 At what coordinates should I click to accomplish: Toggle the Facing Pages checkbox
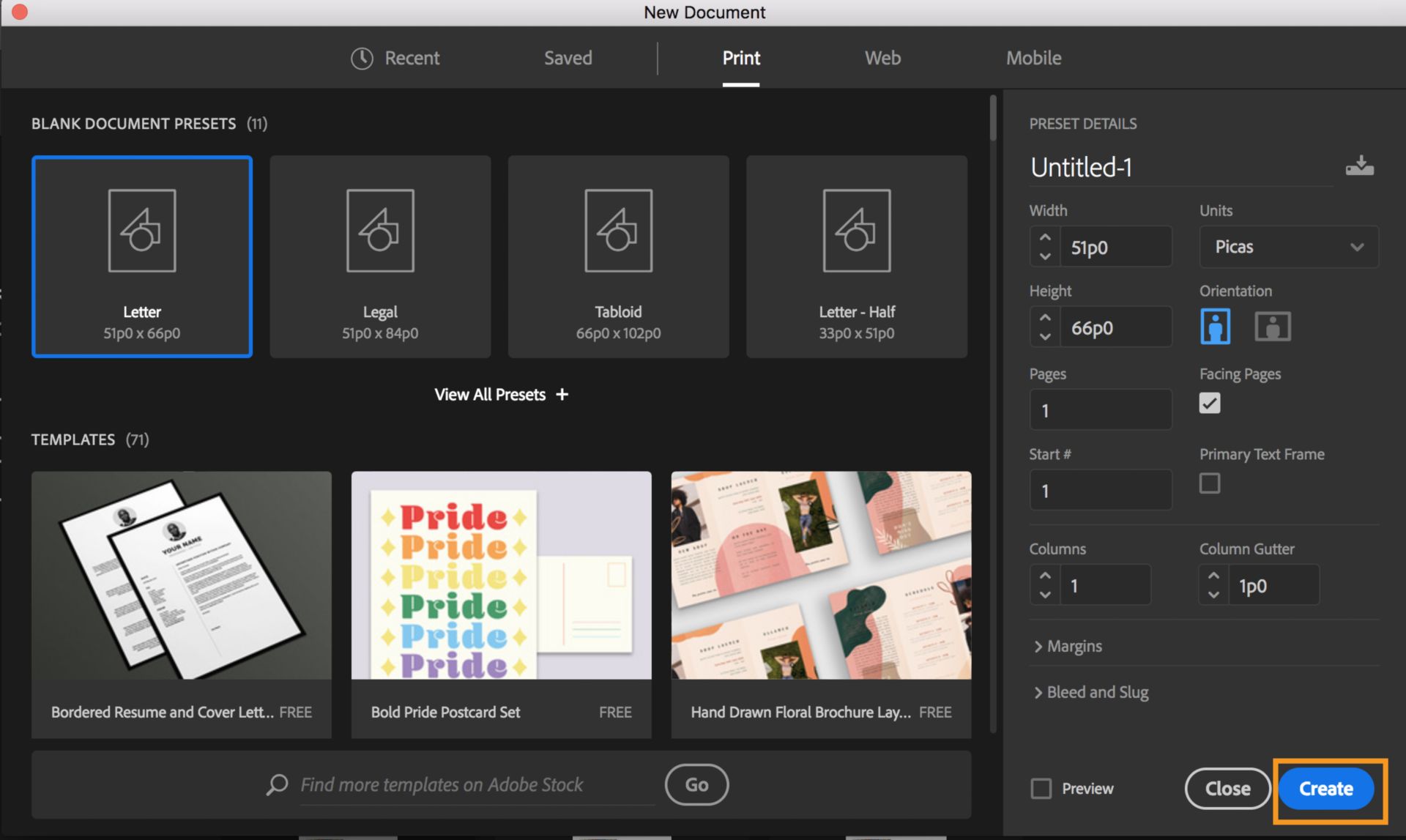click(1209, 403)
